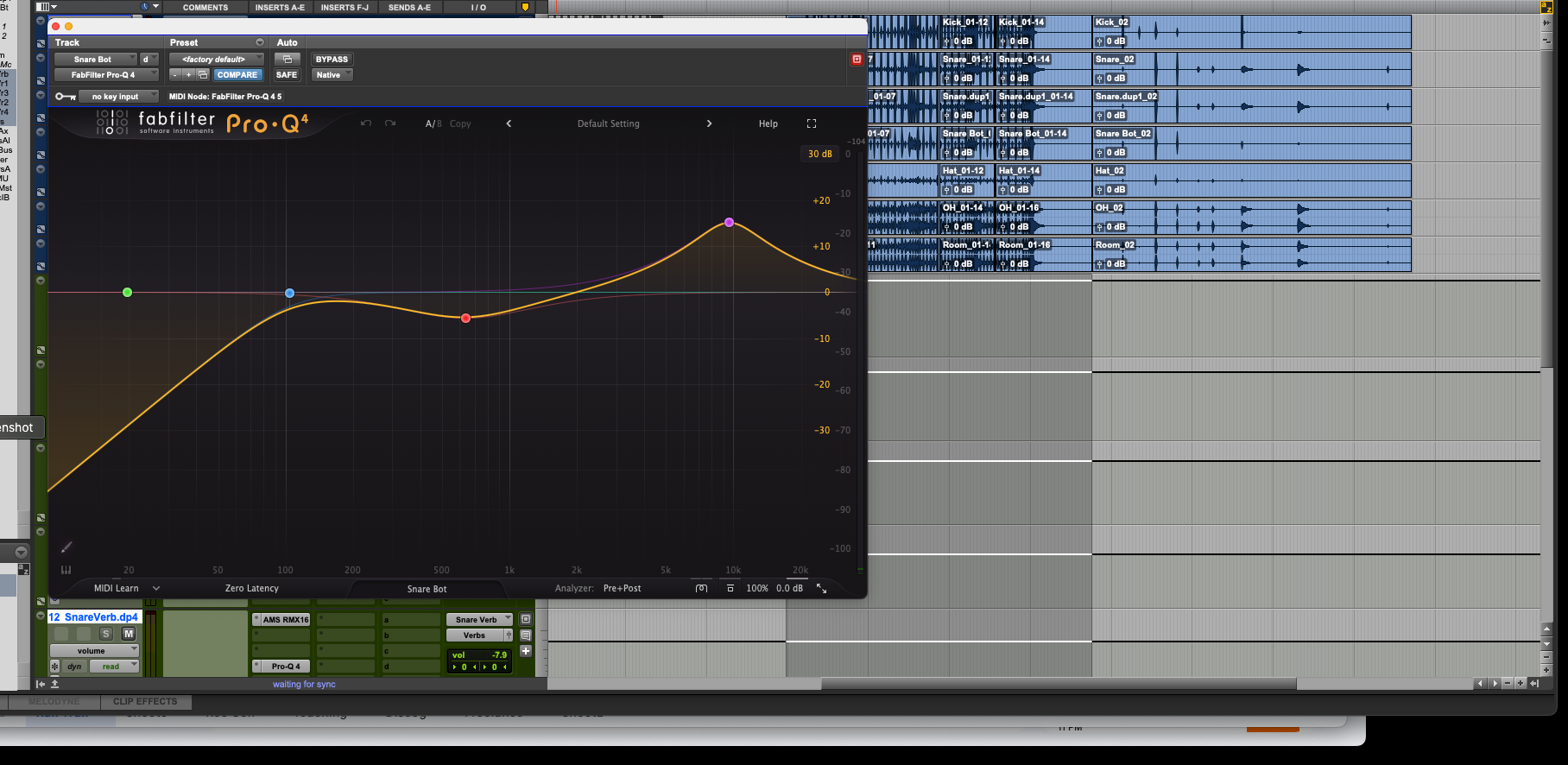Open the plug-in settings select icon
The height and width of the screenshot is (765, 1568).
(x=203, y=75)
